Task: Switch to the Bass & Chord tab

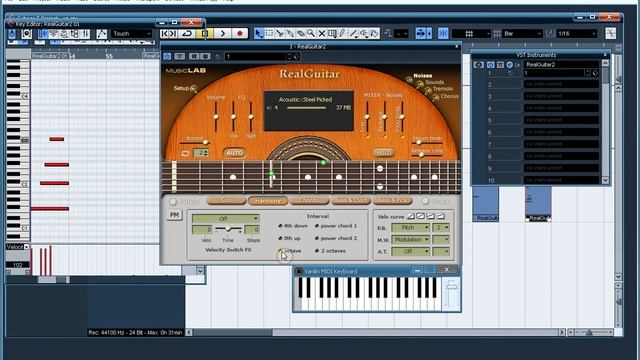Action: click(x=351, y=200)
